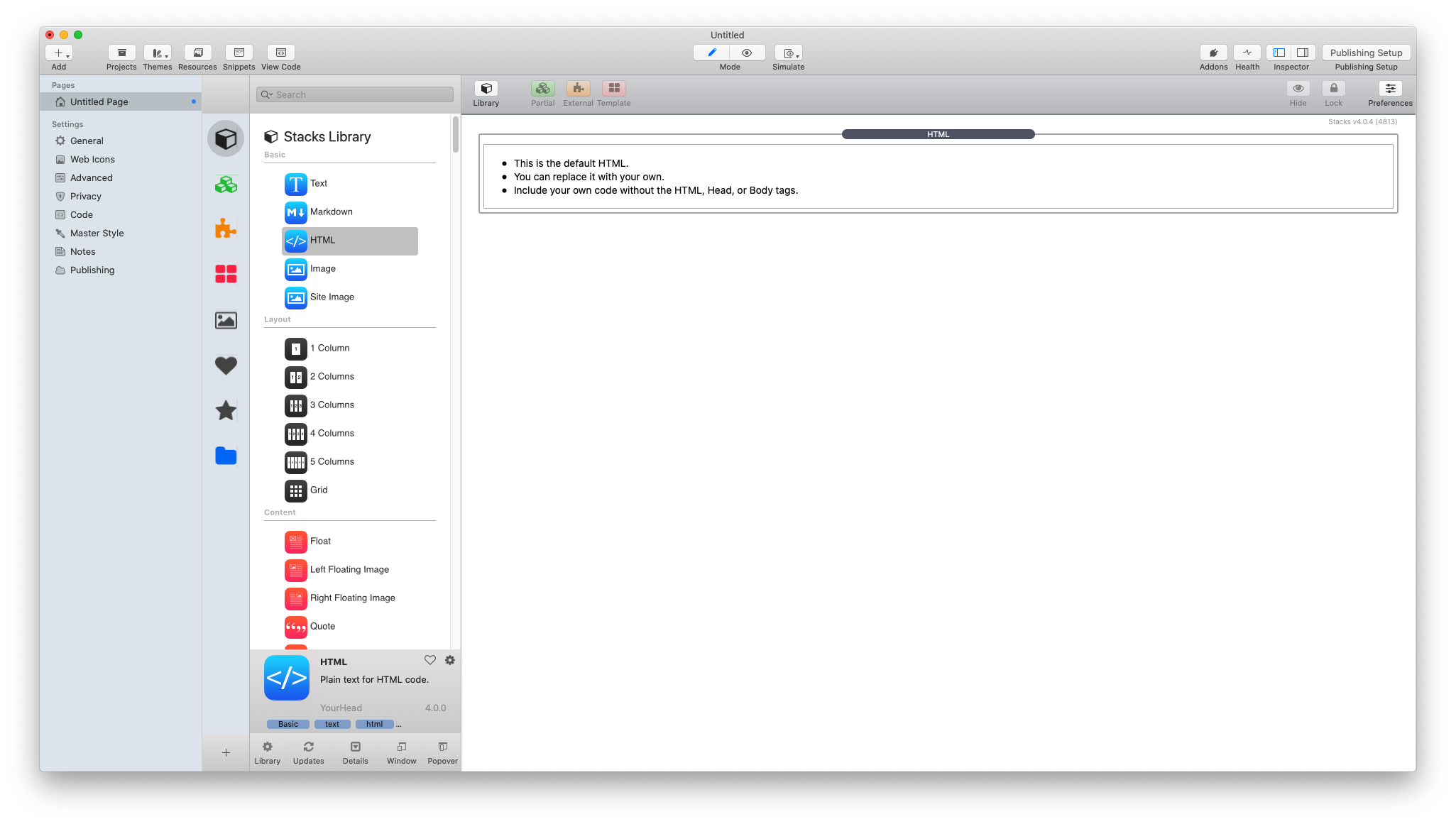
Task: Select the Untitled Page entry
Action: (121, 101)
